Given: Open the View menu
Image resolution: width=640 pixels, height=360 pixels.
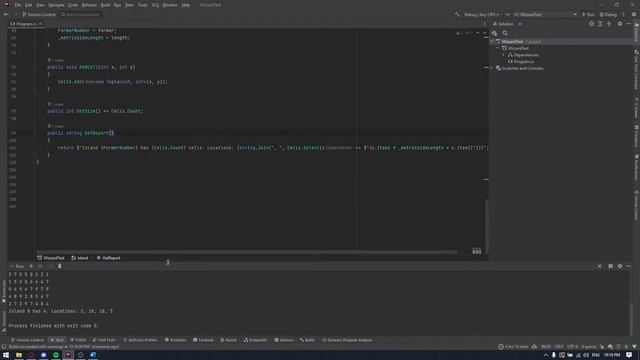Looking at the screenshot, I should (40, 5).
